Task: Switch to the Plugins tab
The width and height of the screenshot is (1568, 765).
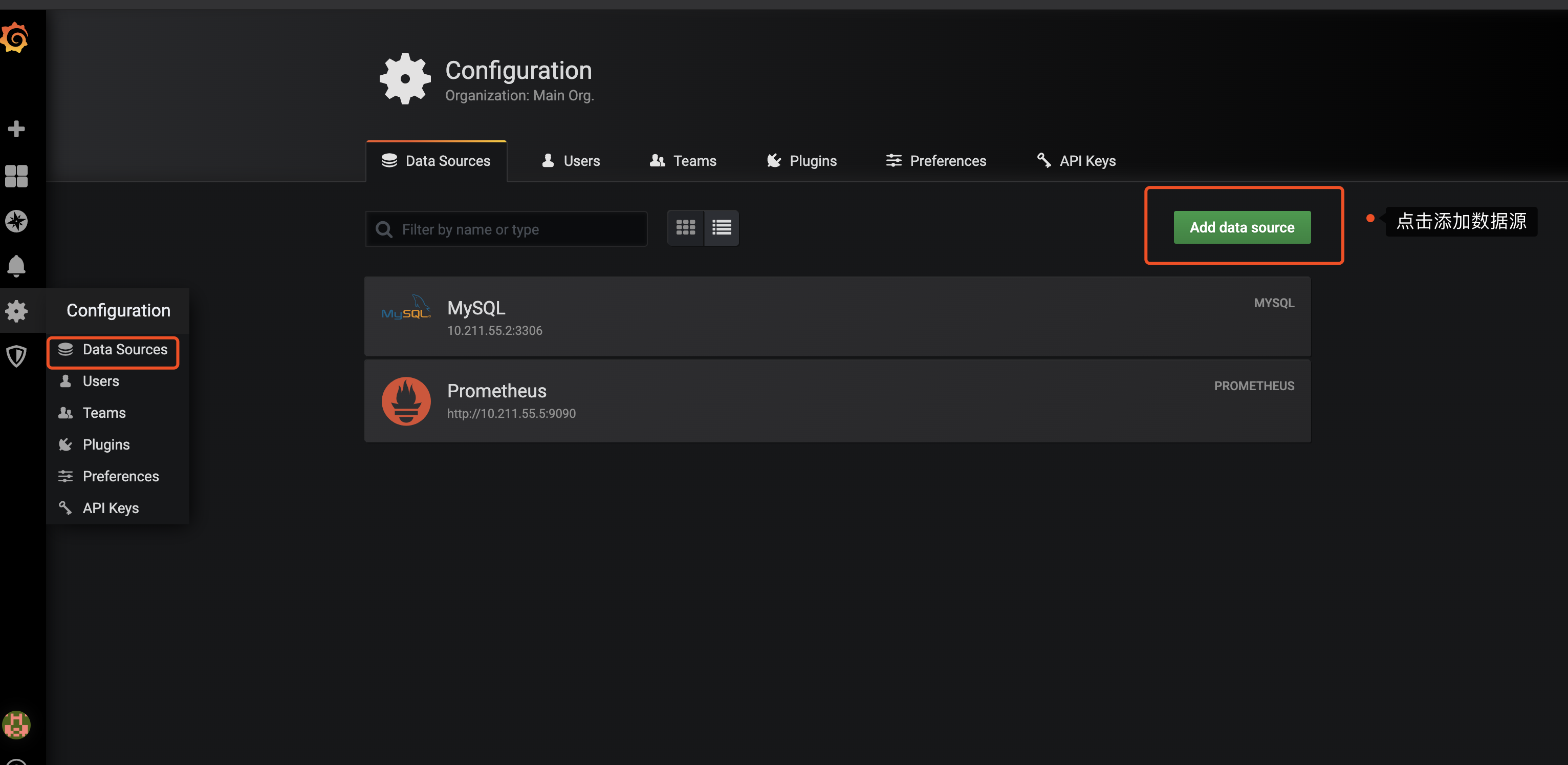Action: [801, 160]
